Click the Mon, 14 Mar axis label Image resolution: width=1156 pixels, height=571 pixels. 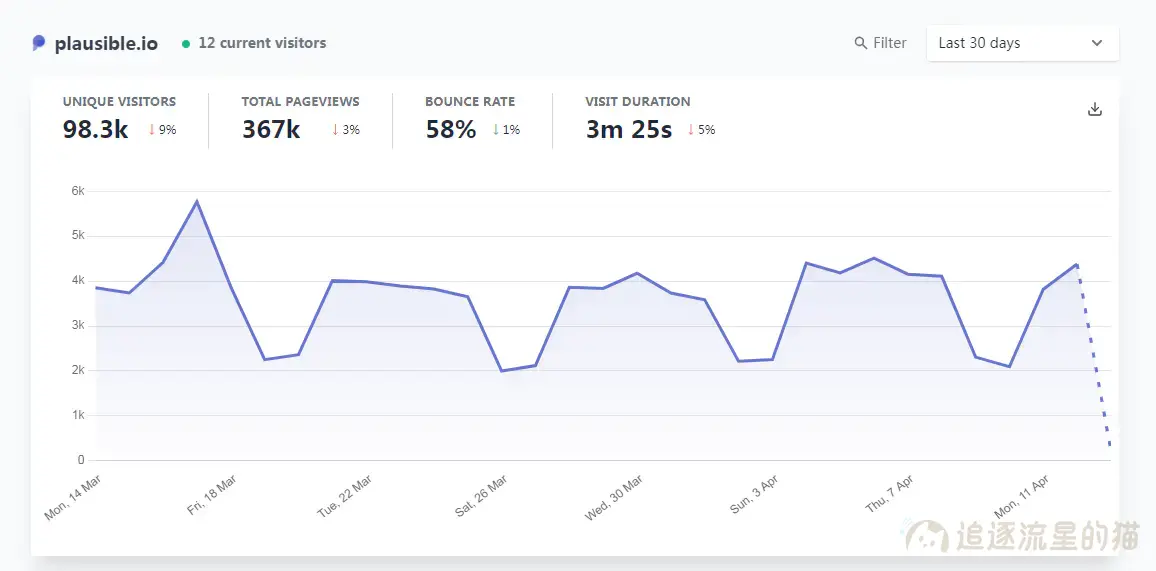click(x=73, y=497)
